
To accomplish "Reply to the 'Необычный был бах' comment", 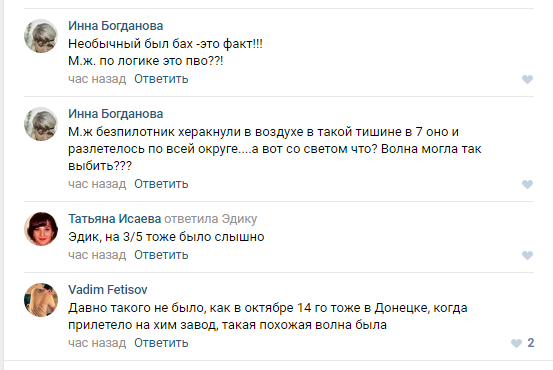I will (161, 79).
